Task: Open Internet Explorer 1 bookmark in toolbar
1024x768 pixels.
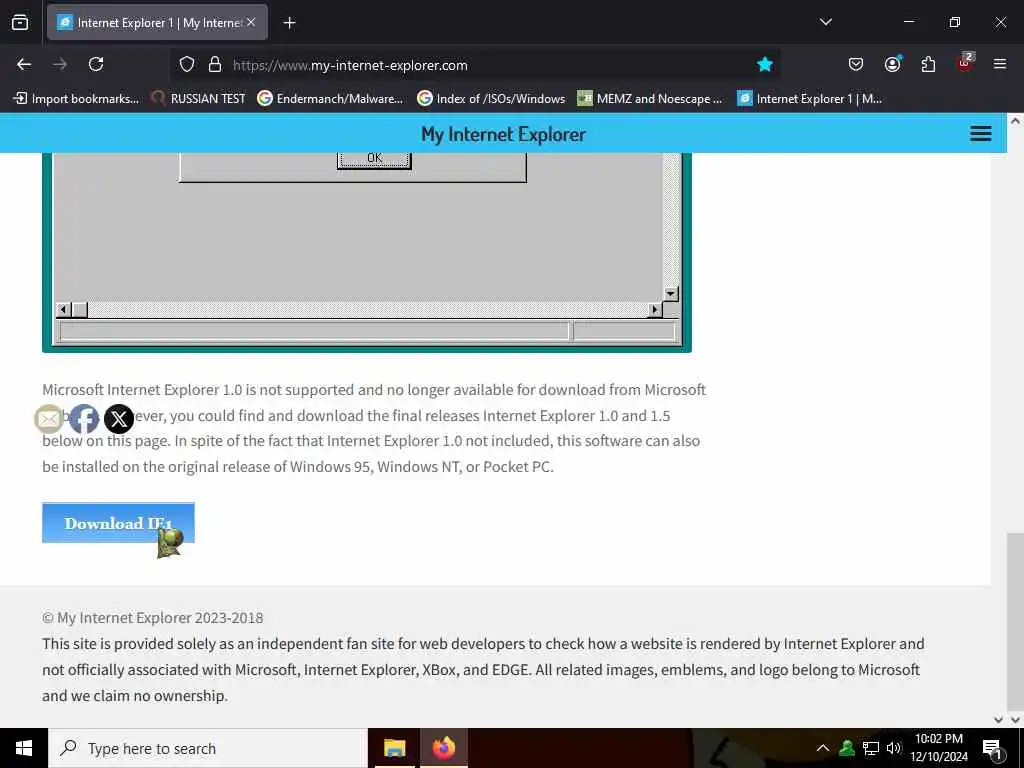Action: pyautogui.click(x=810, y=99)
